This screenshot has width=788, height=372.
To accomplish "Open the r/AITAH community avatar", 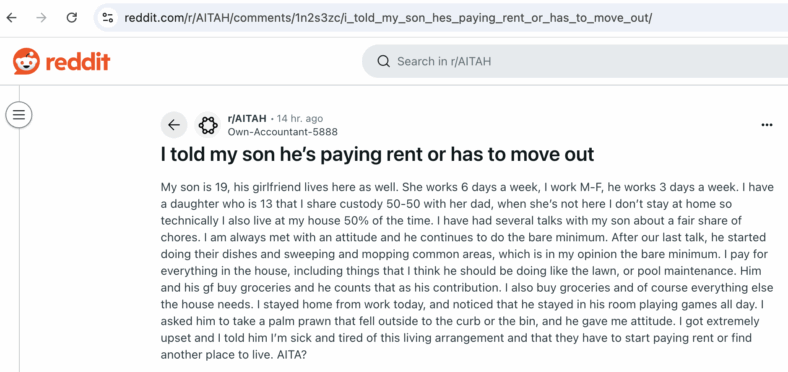I will (x=208, y=125).
